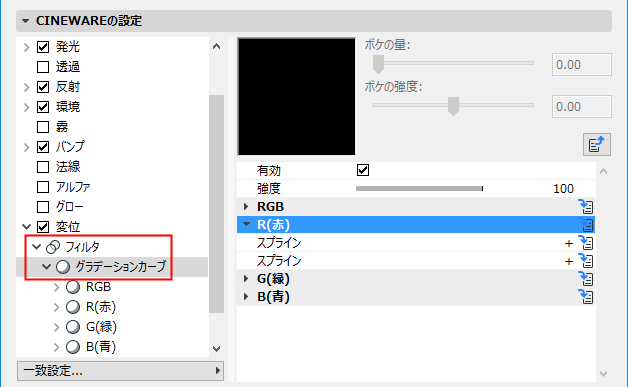Click the sphere icon beside B(青) tree item
The width and height of the screenshot is (628, 387).
73,347
